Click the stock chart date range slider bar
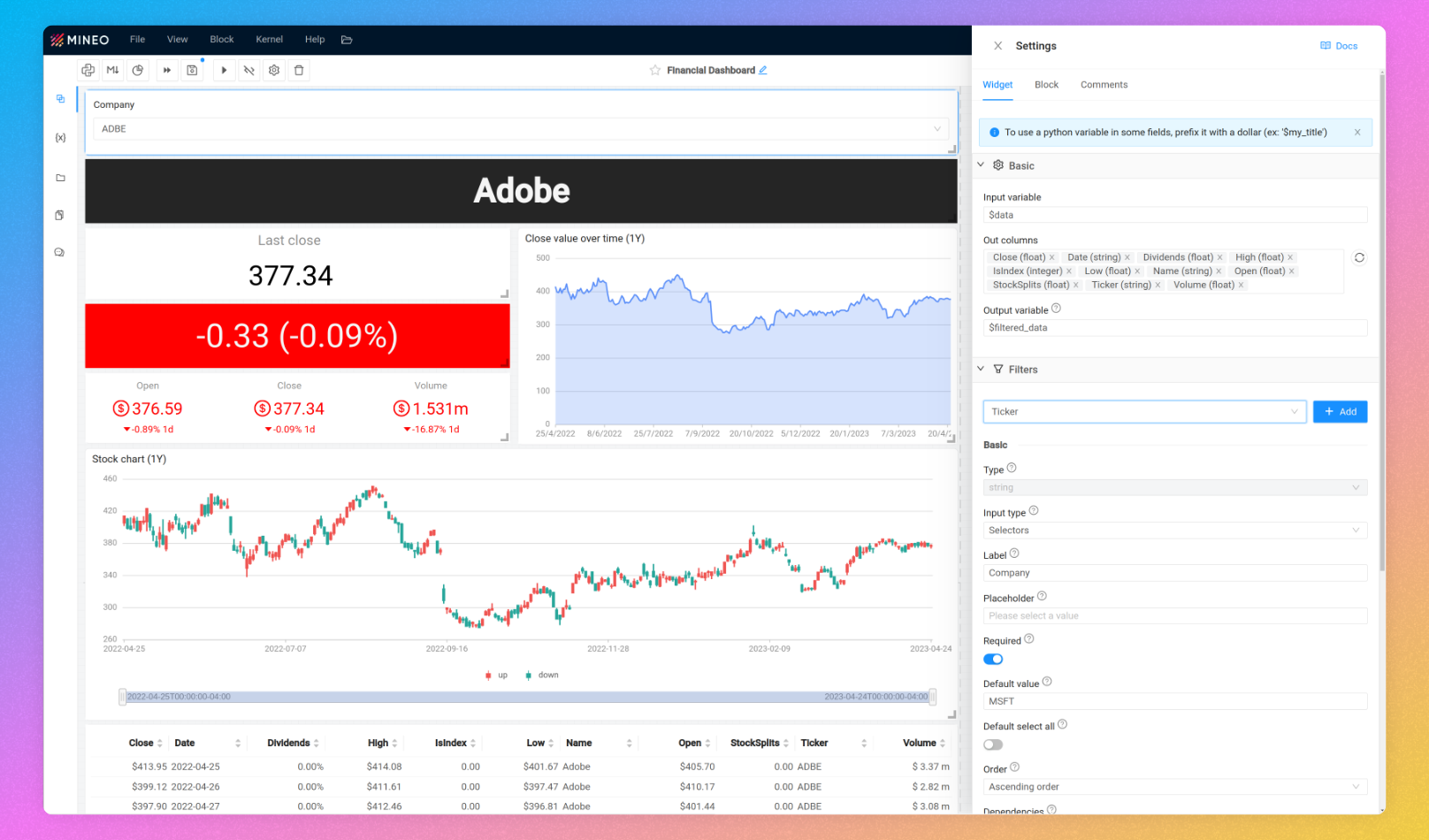This screenshot has width=1429, height=840. [527, 697]
